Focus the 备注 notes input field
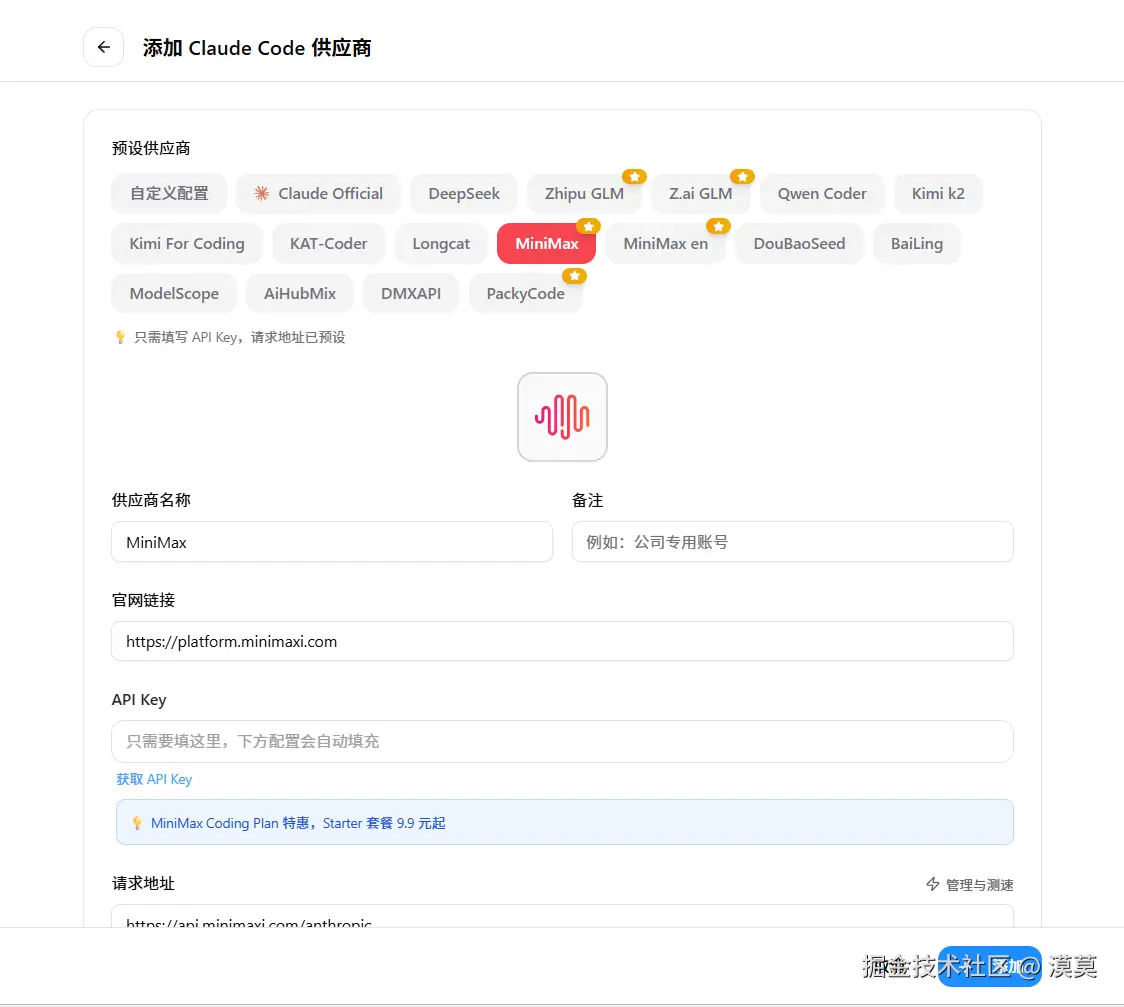The height and width of the screenshot is (1007, 1124). coord(793,542)
